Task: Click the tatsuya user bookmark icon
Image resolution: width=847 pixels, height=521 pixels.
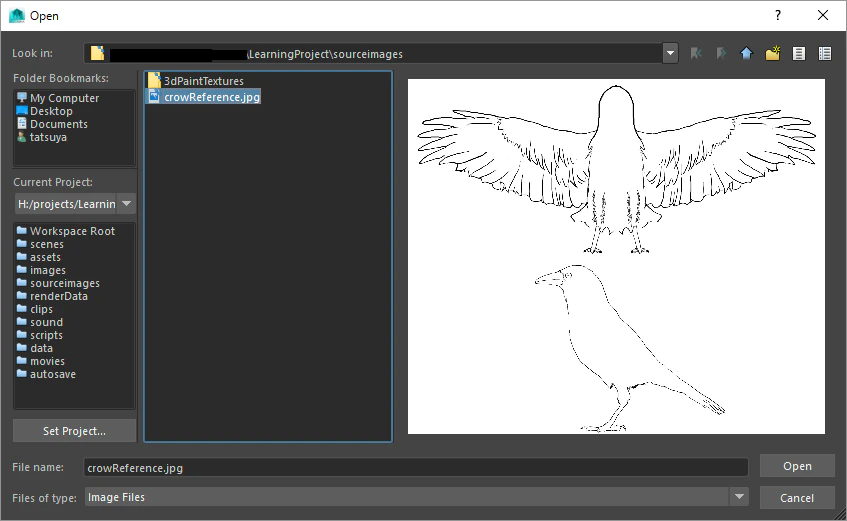Action: (22, 137)
